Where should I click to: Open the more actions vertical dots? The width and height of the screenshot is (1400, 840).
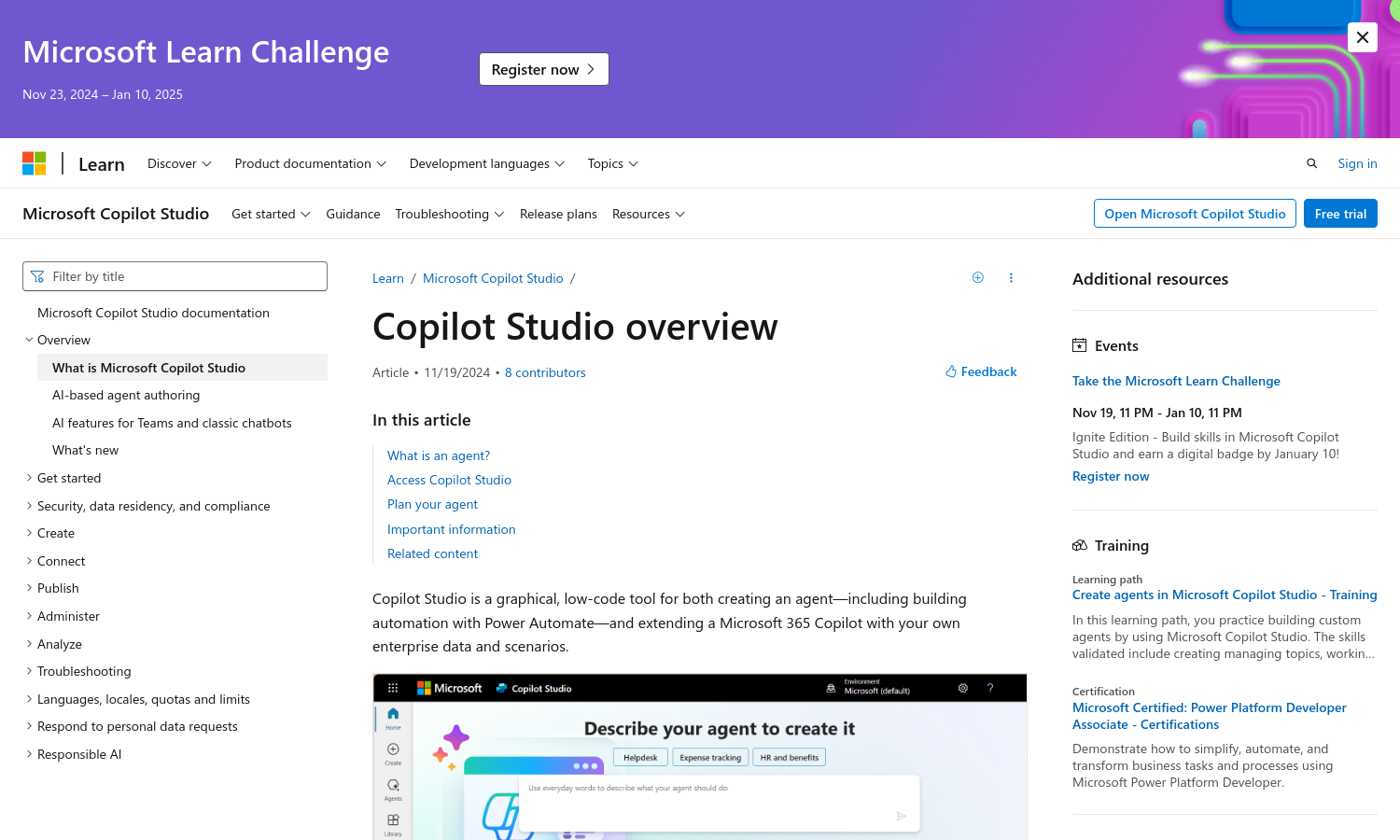1011,277
